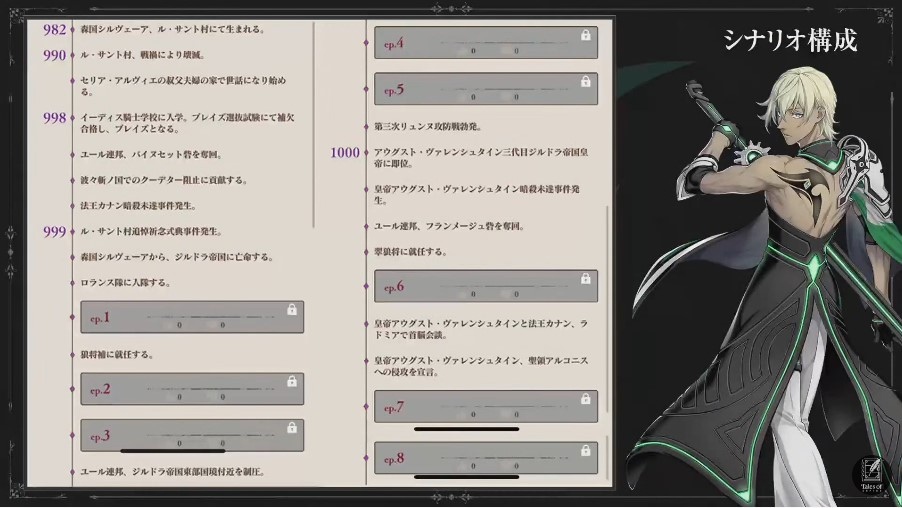Click the year 999 label
This screenshot has height=508, width=902.
click(x=55, y=231)
